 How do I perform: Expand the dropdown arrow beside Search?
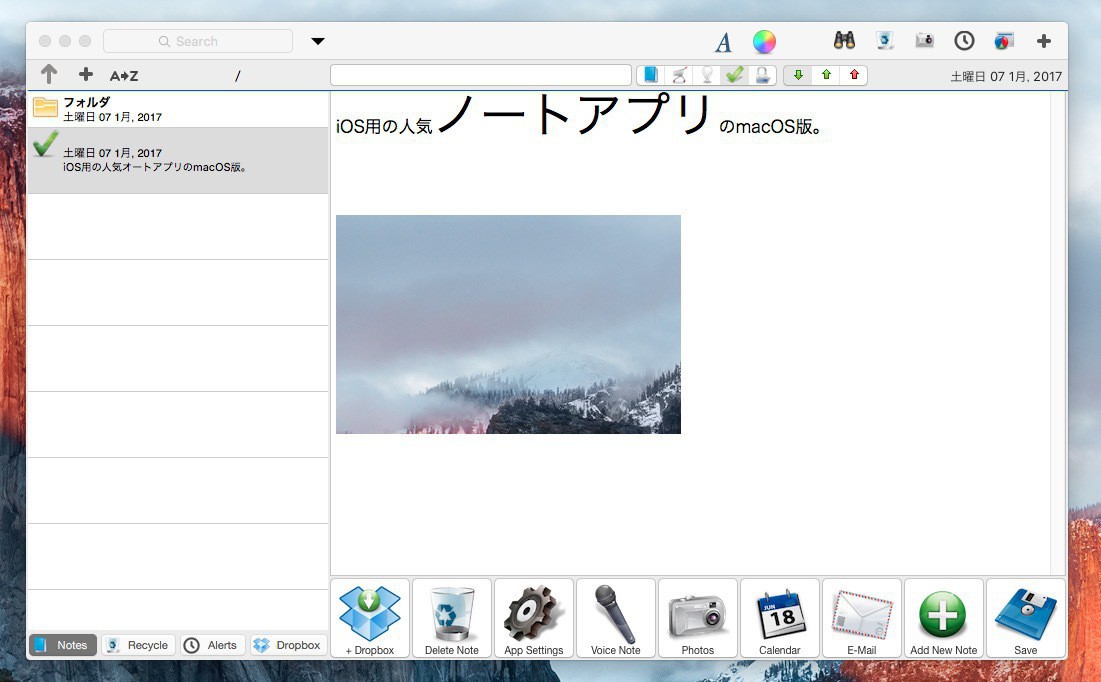coord(317,41)
